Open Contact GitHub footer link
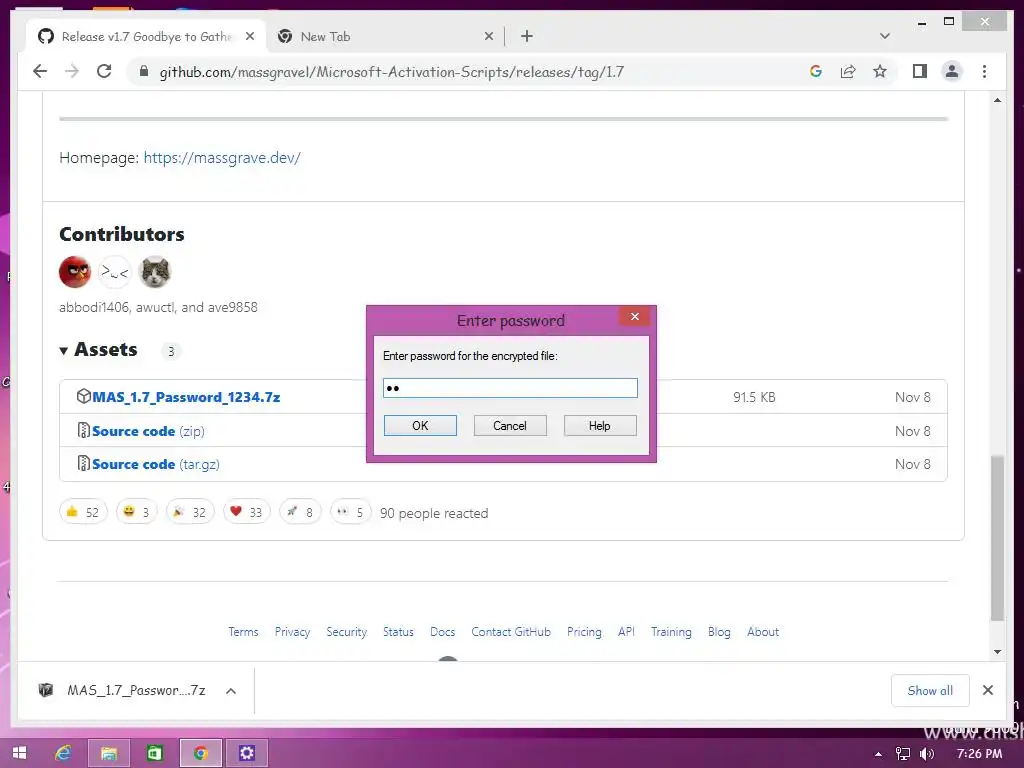The image size is (1024, 768). tap(511, 632)
